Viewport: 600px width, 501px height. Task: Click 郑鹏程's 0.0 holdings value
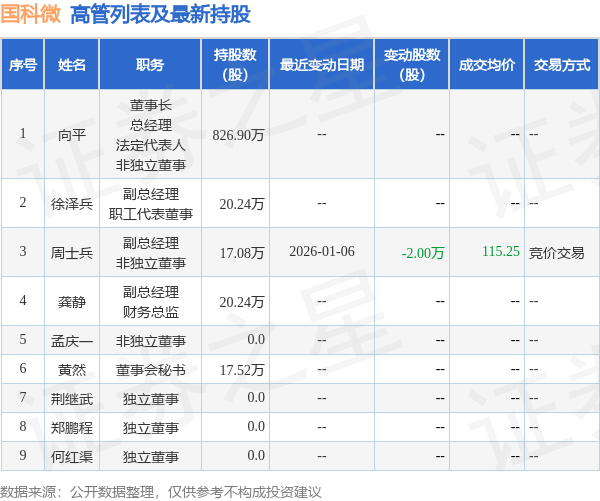[x=256, y=426]
